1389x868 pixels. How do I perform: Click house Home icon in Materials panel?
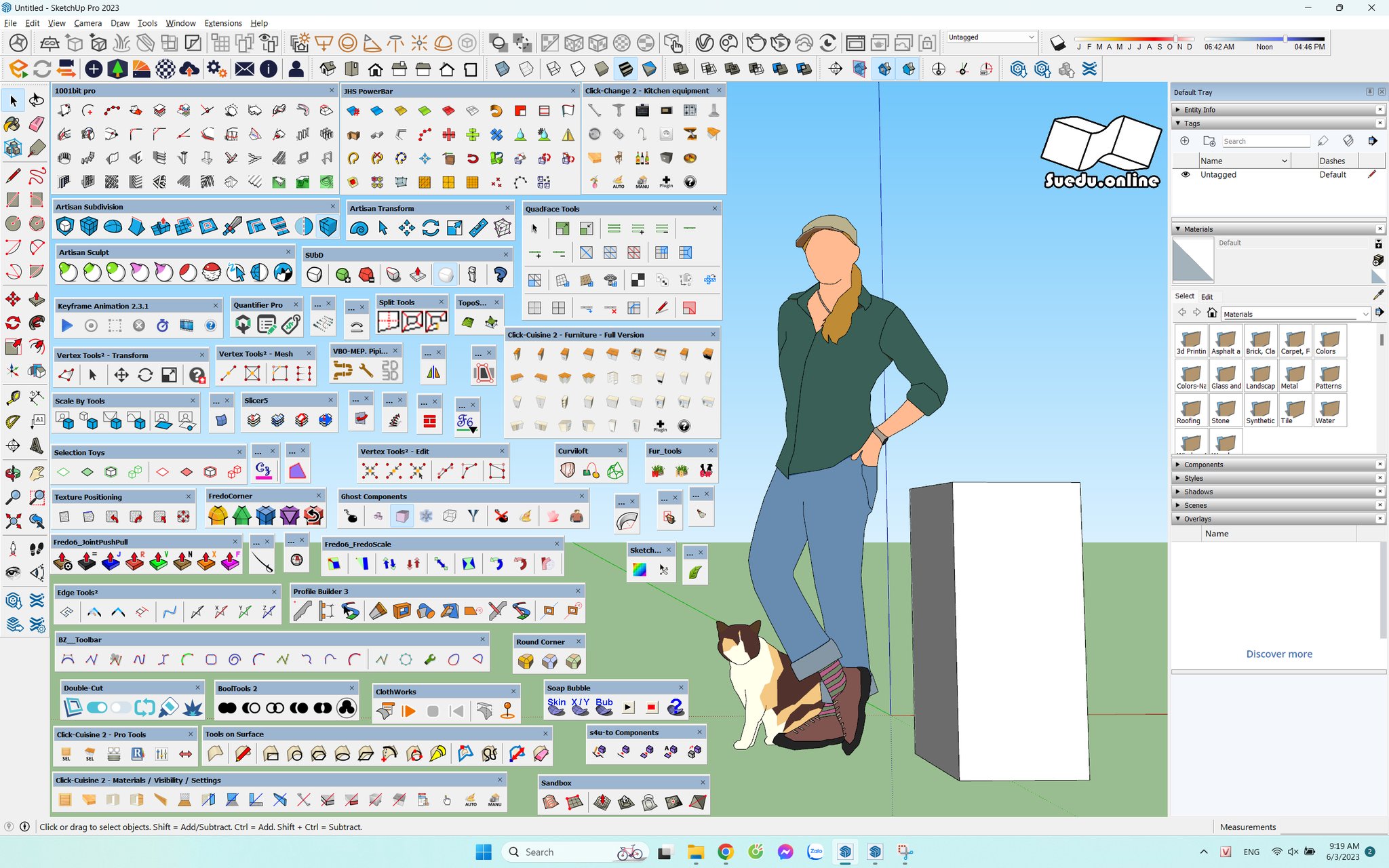pos(1212,313)
